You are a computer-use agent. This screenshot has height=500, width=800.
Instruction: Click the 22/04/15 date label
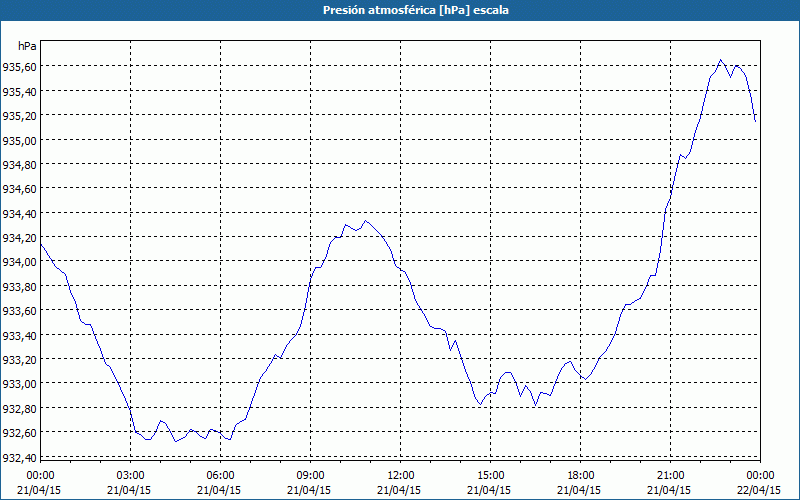[x=759, y=490]
